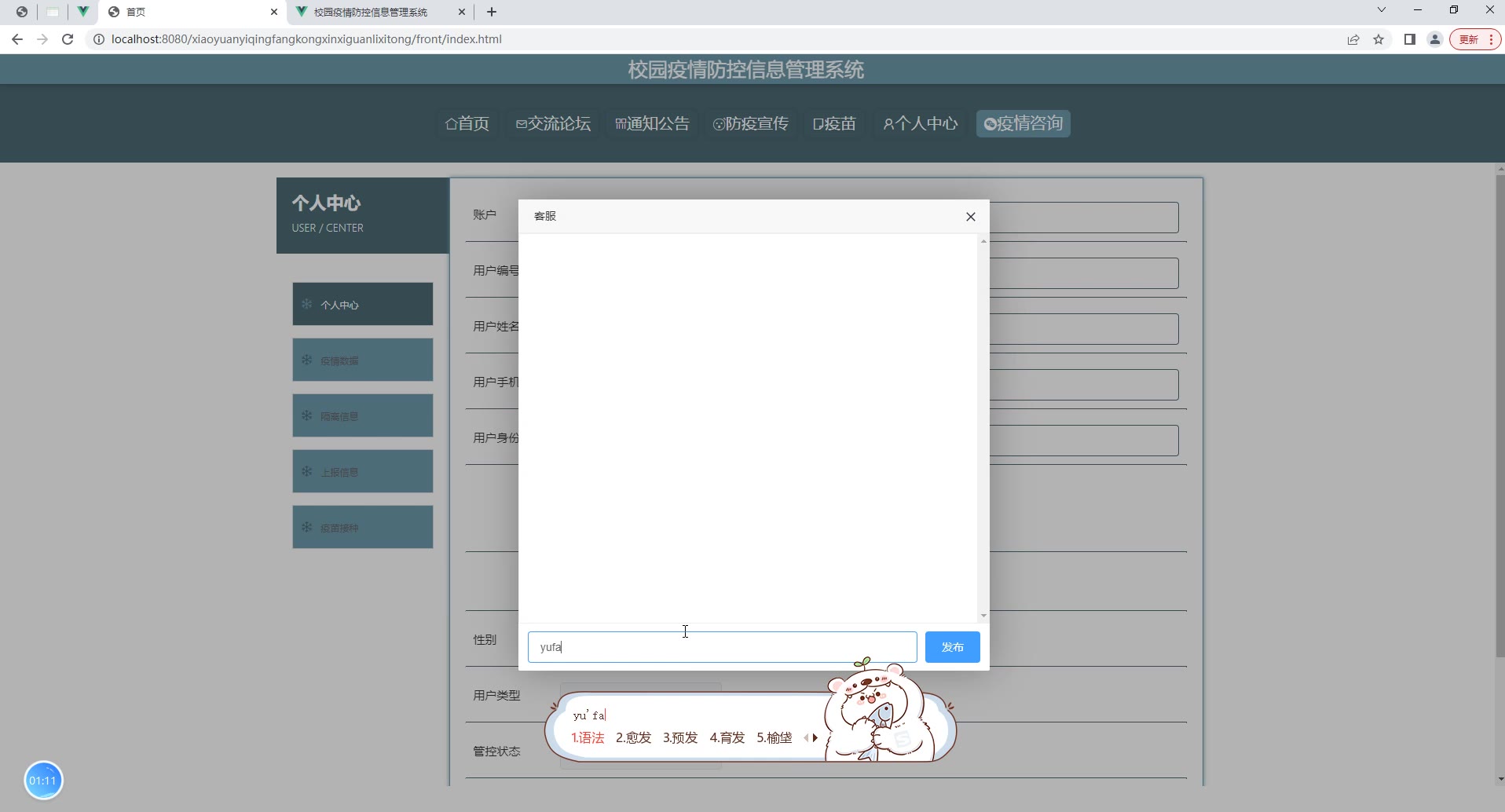Open the 防疫宣传 navigation item
The image size is (1505, 812).
751,123
